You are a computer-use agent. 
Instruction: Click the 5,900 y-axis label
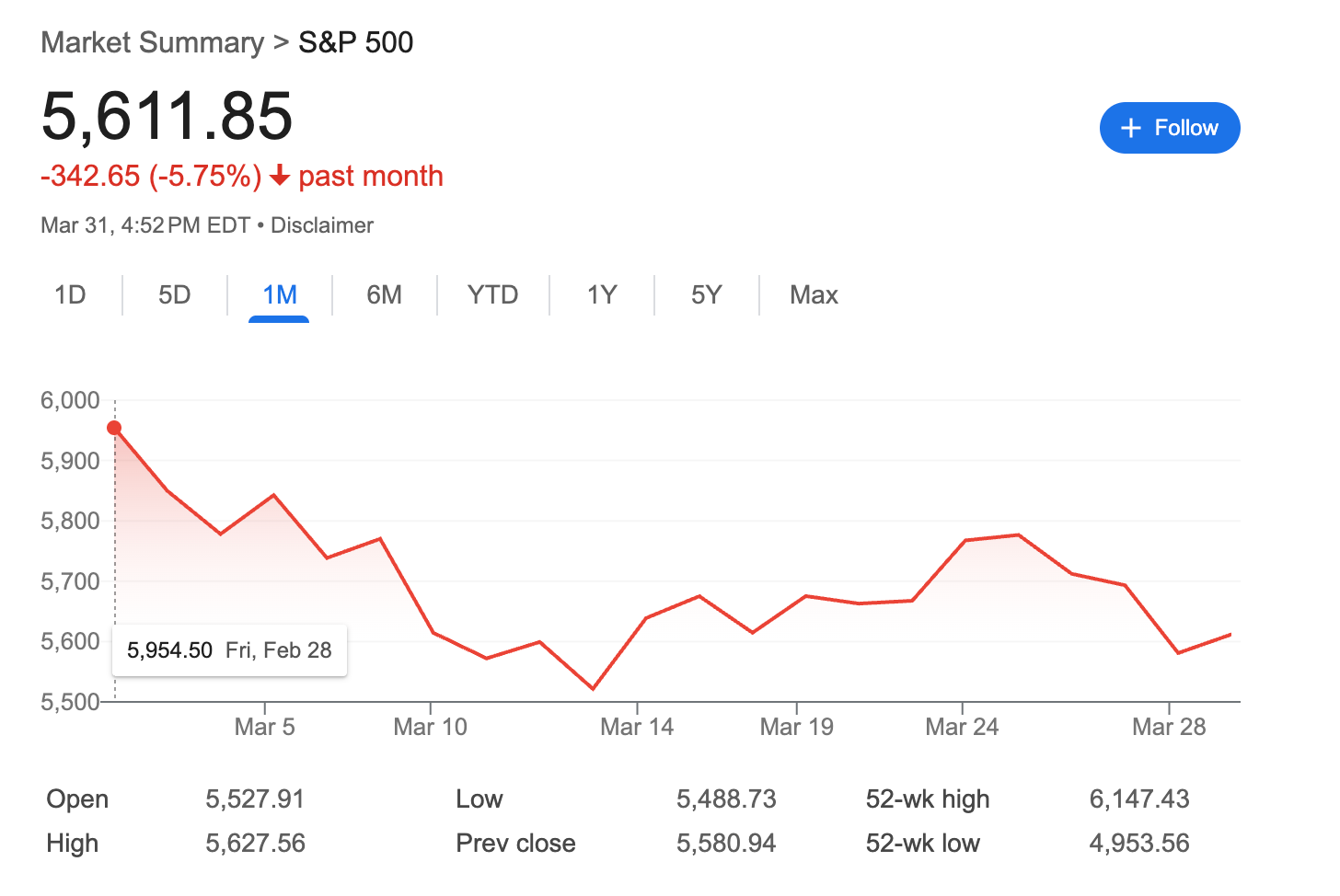click(x=70, y=461)
